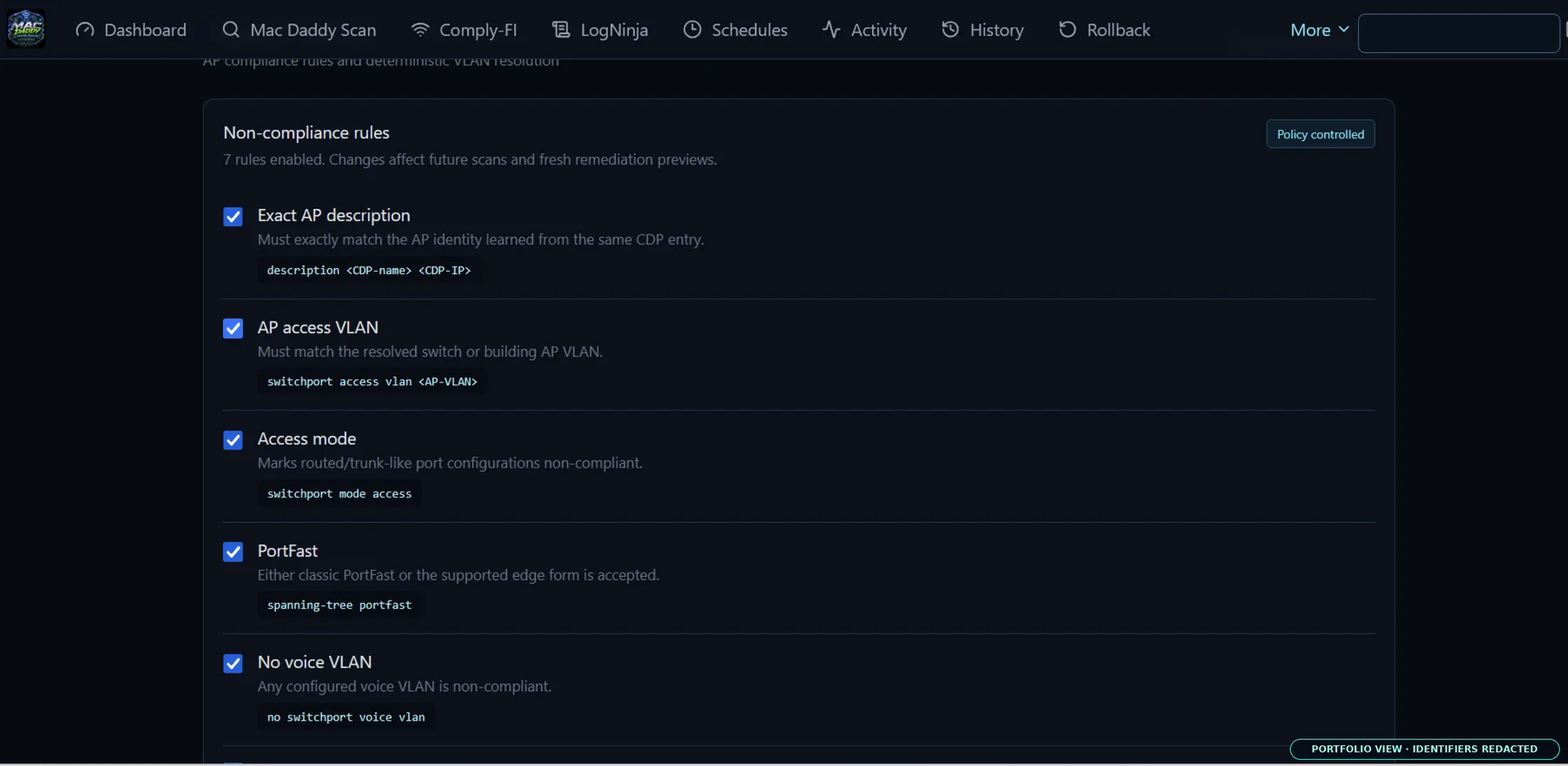1568x766 pixels.
Task: Click the Comply-FI wifi icon
Action: click(420, 30)
